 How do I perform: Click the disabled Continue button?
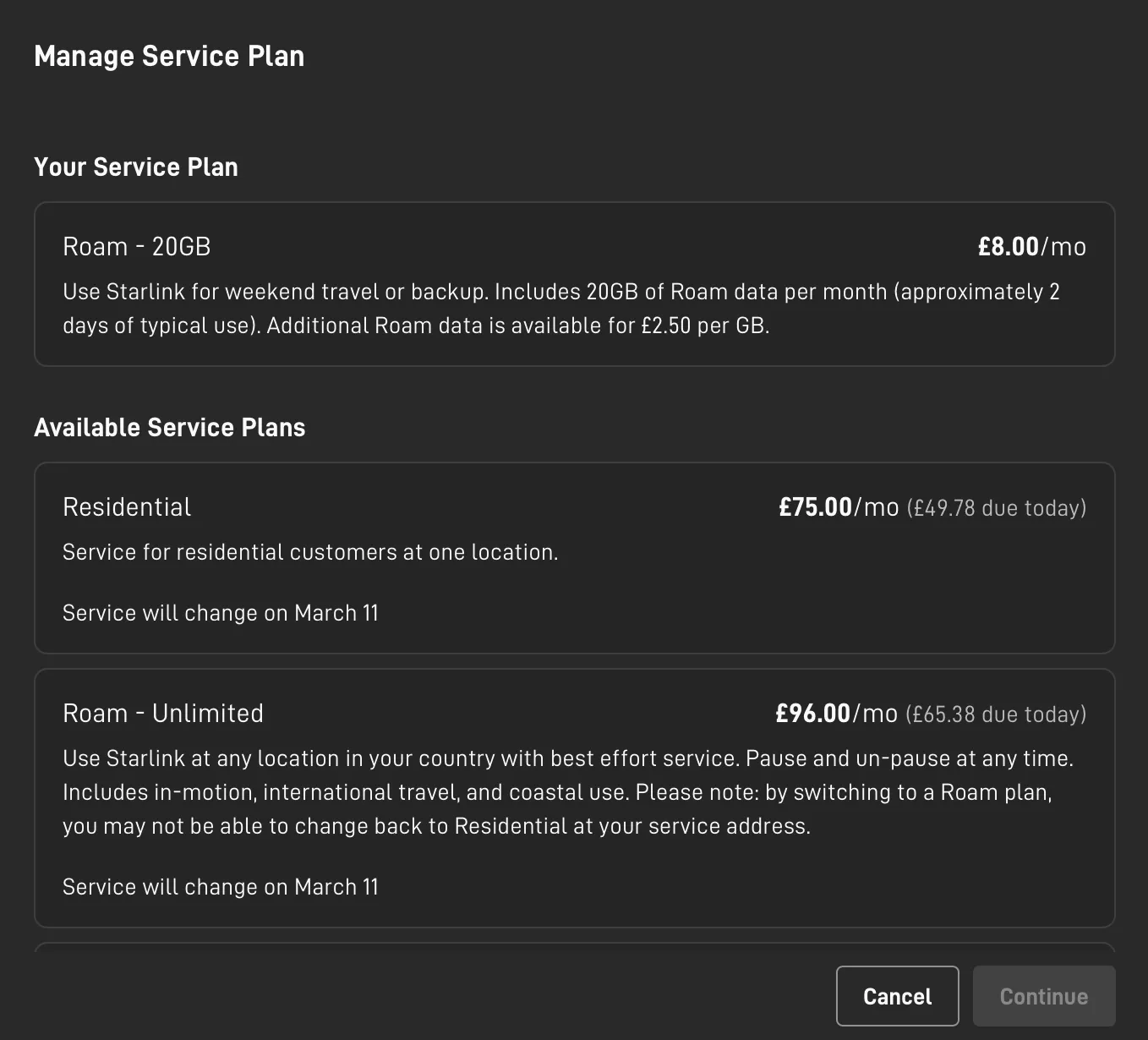click(1044, 996)
